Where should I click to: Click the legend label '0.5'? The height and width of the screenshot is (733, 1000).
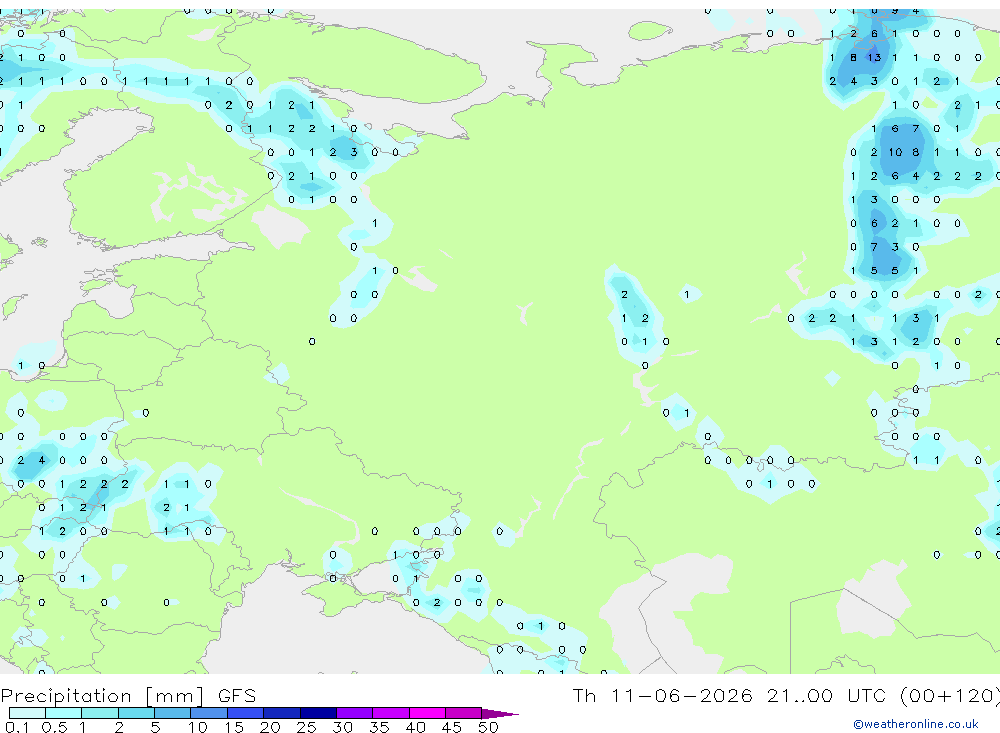point(54,727)
